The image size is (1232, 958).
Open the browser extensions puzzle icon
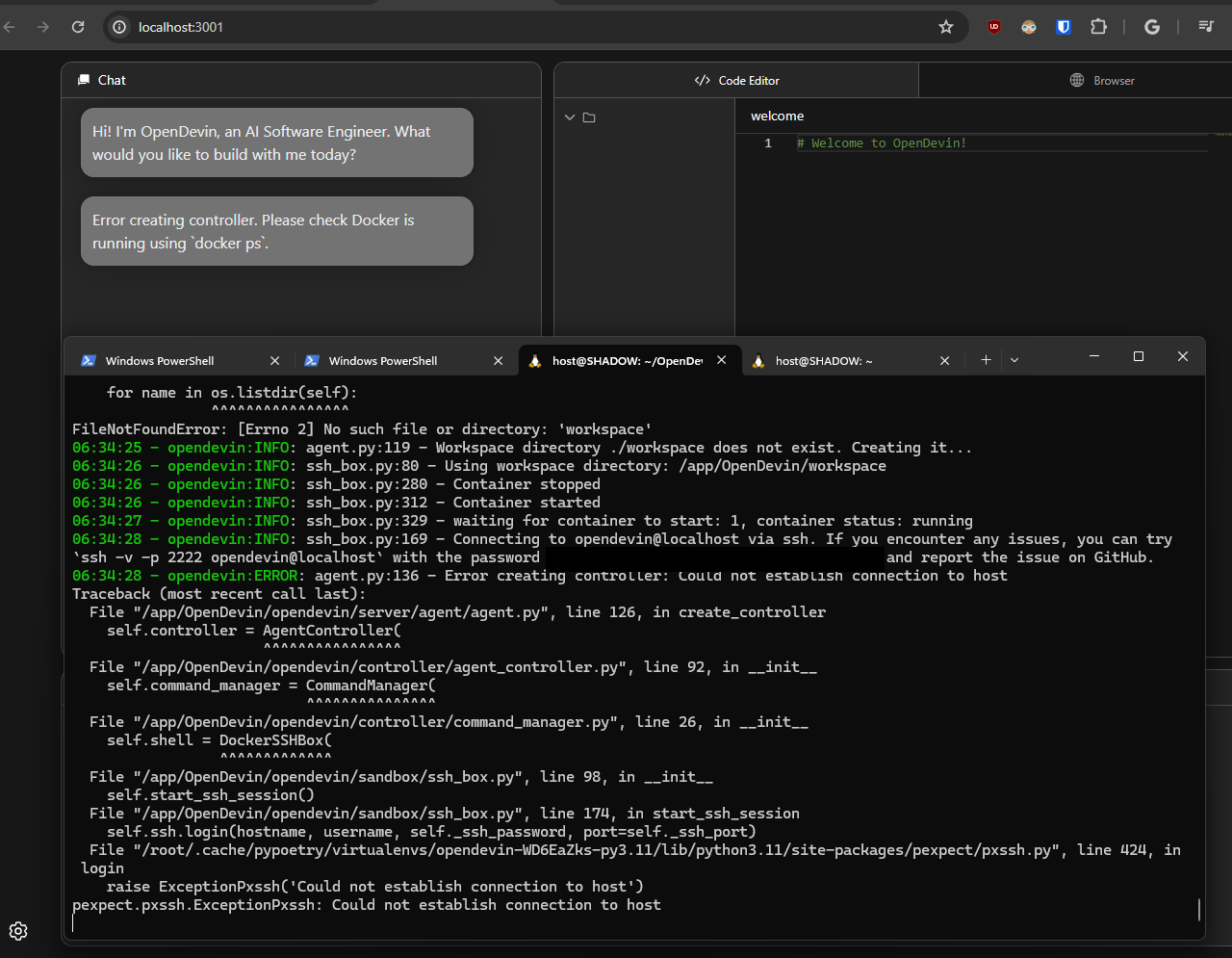(x=1098, y=27)
